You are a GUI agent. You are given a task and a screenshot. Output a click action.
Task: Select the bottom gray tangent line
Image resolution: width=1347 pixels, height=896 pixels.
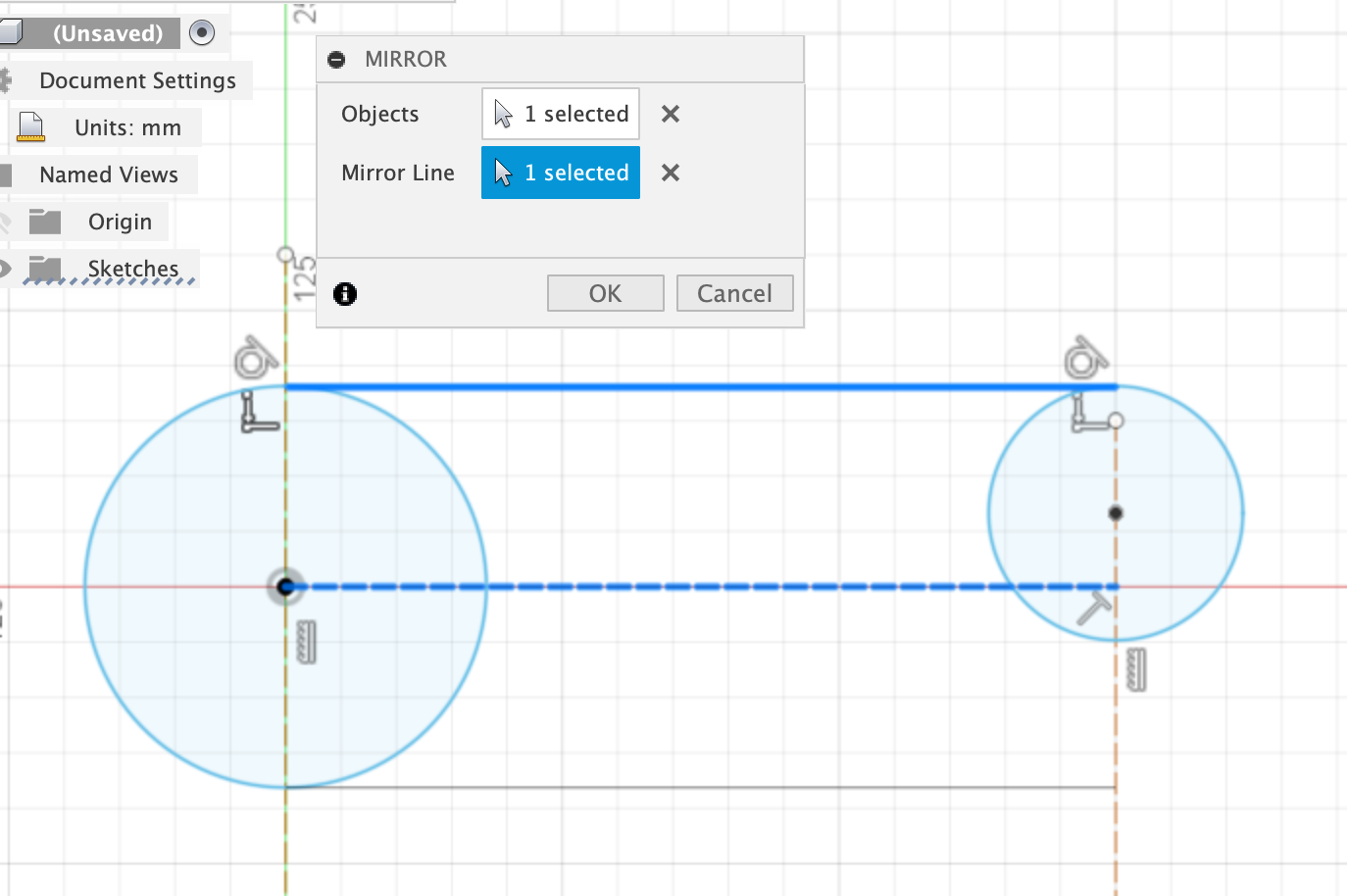click(701, 787)
